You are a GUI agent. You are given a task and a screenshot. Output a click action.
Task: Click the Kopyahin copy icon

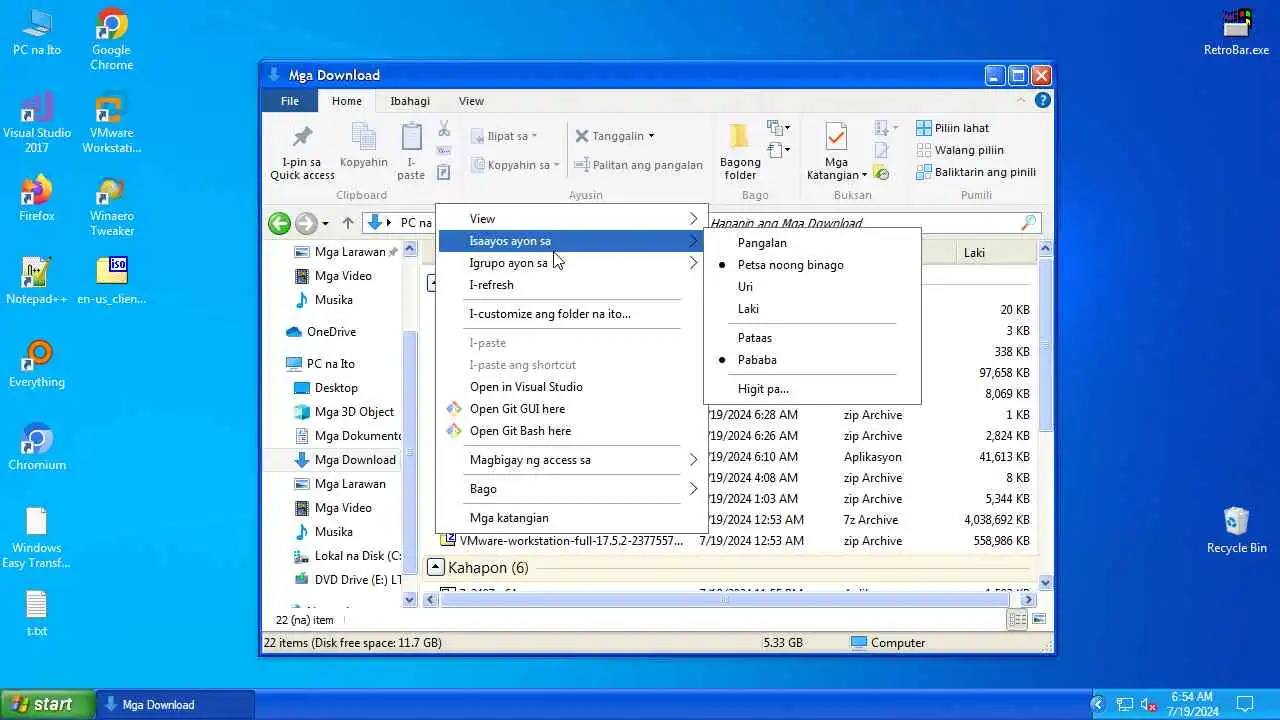tap(363, 136)
